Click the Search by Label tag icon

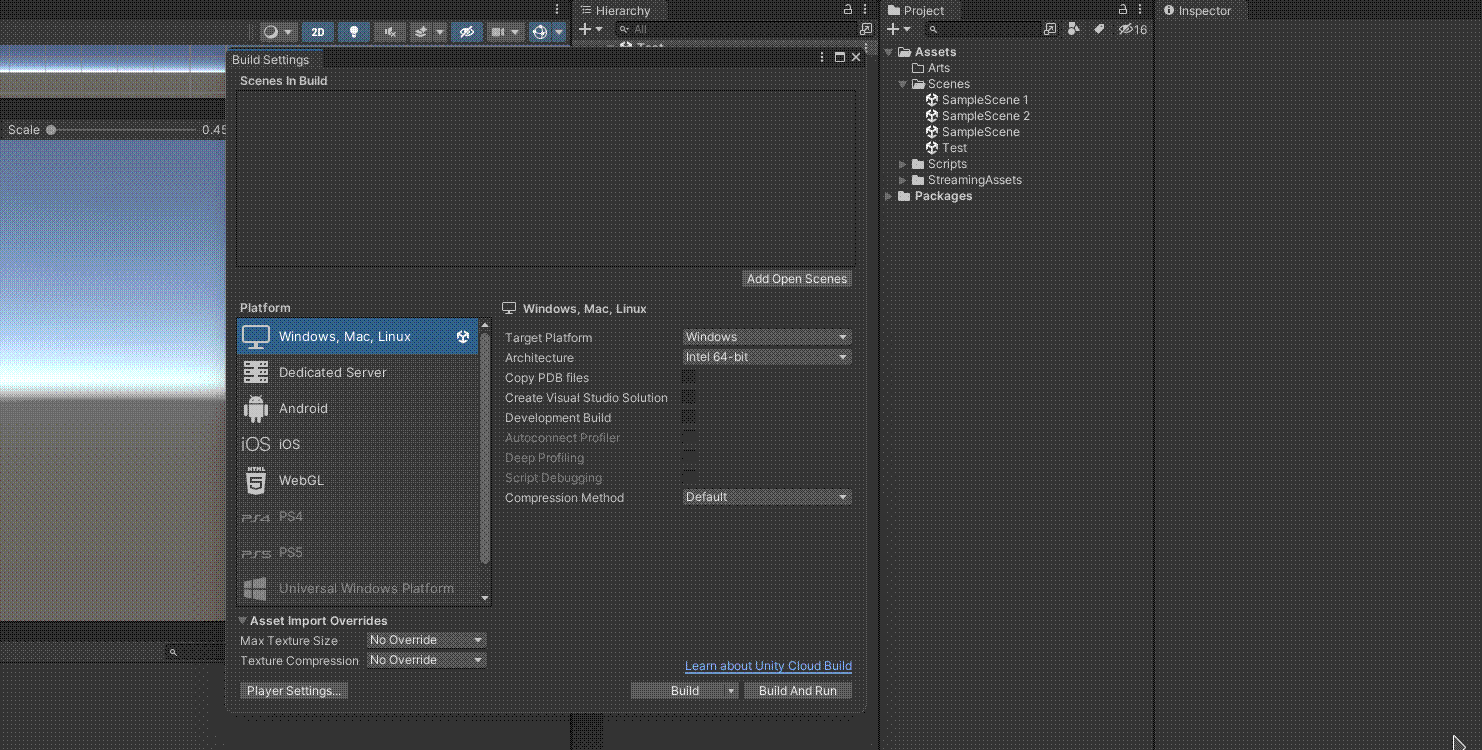pyautogui.click(x=1098, y=30)
